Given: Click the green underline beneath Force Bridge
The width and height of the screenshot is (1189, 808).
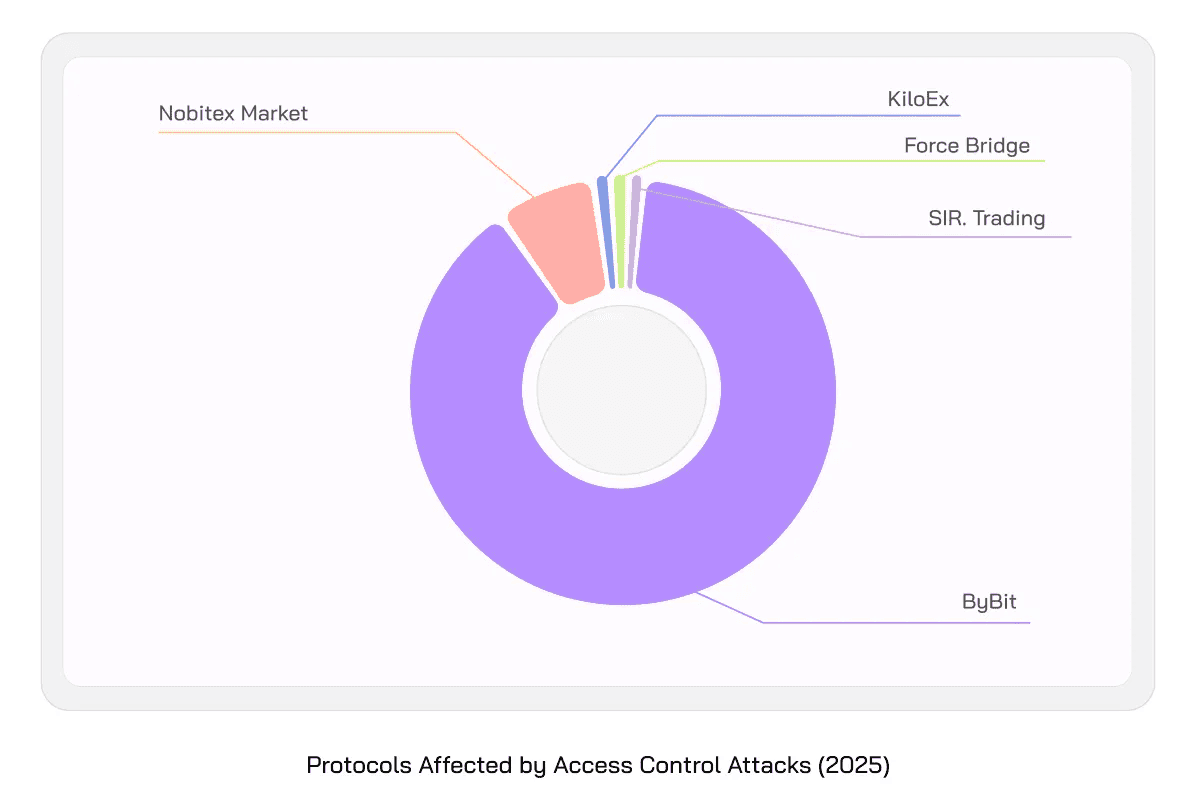Looking at the screenshot, I should (x=850, y=161).
